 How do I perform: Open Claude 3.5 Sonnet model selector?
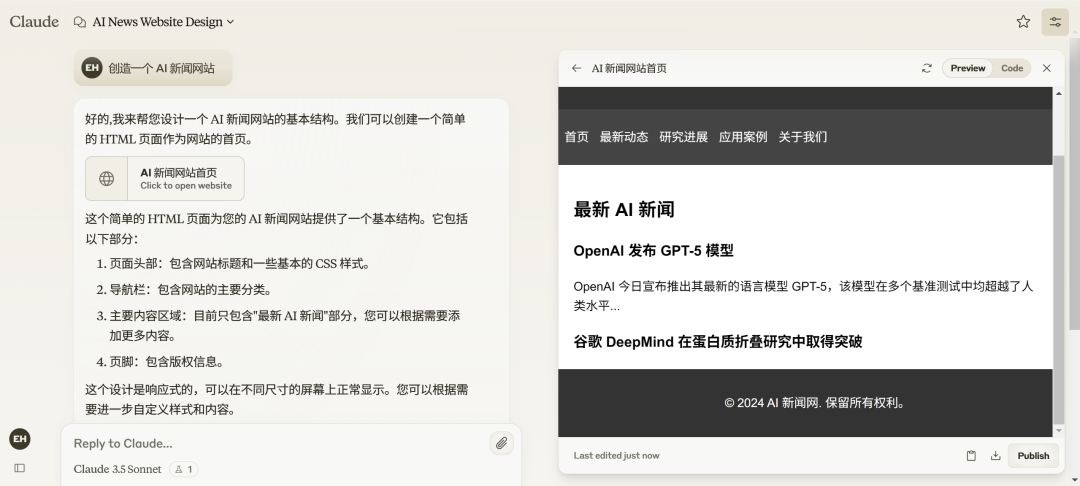click(117, 469)
